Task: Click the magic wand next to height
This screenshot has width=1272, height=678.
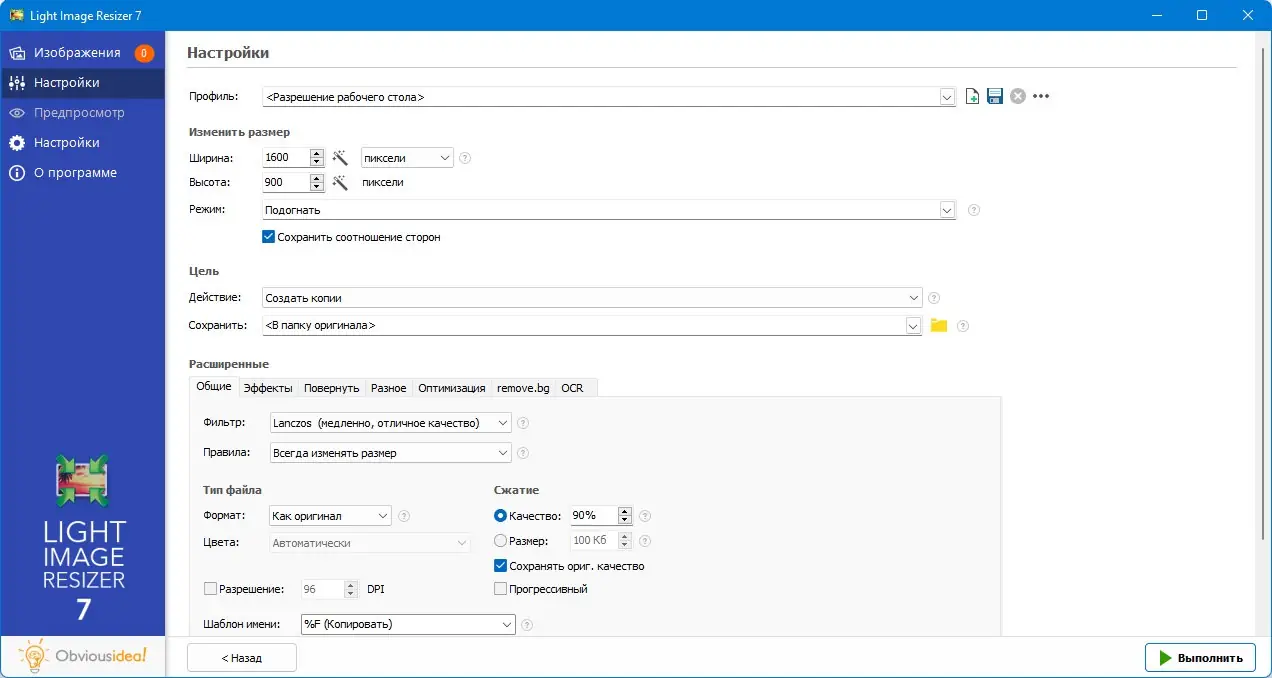Action: point(340,182)
